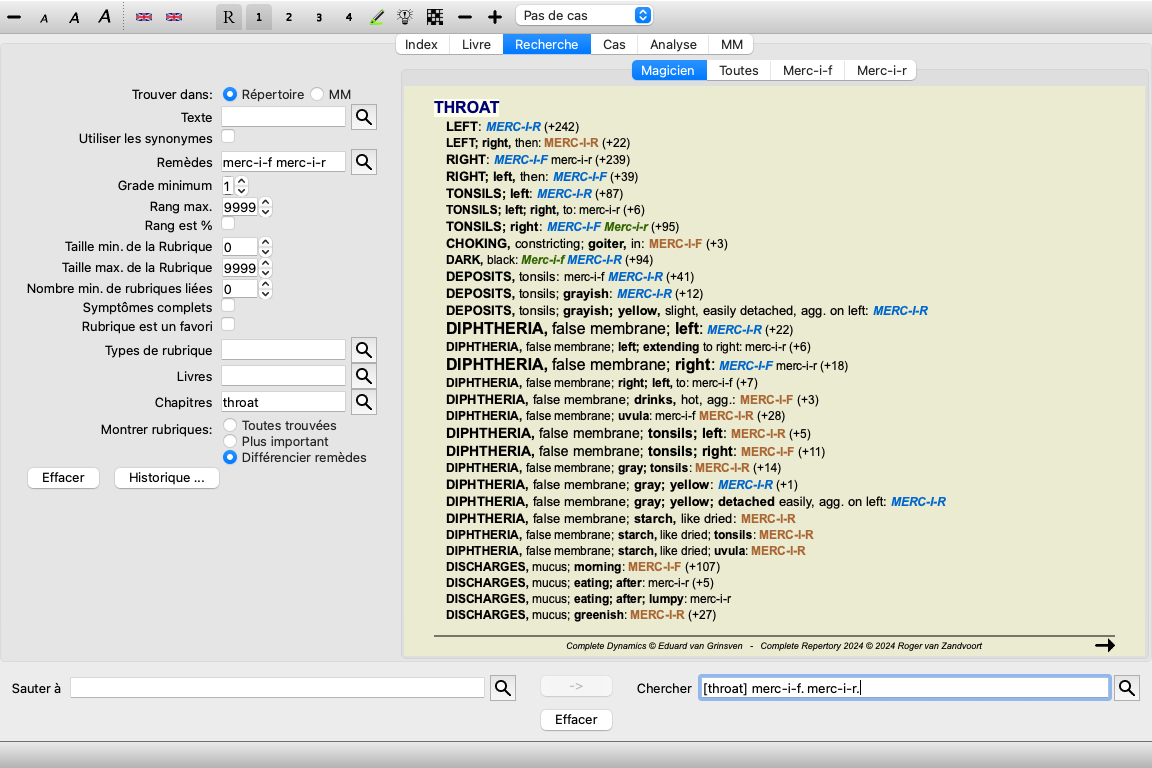Click the magnifier beside Chapitres field

coord(364,402)
